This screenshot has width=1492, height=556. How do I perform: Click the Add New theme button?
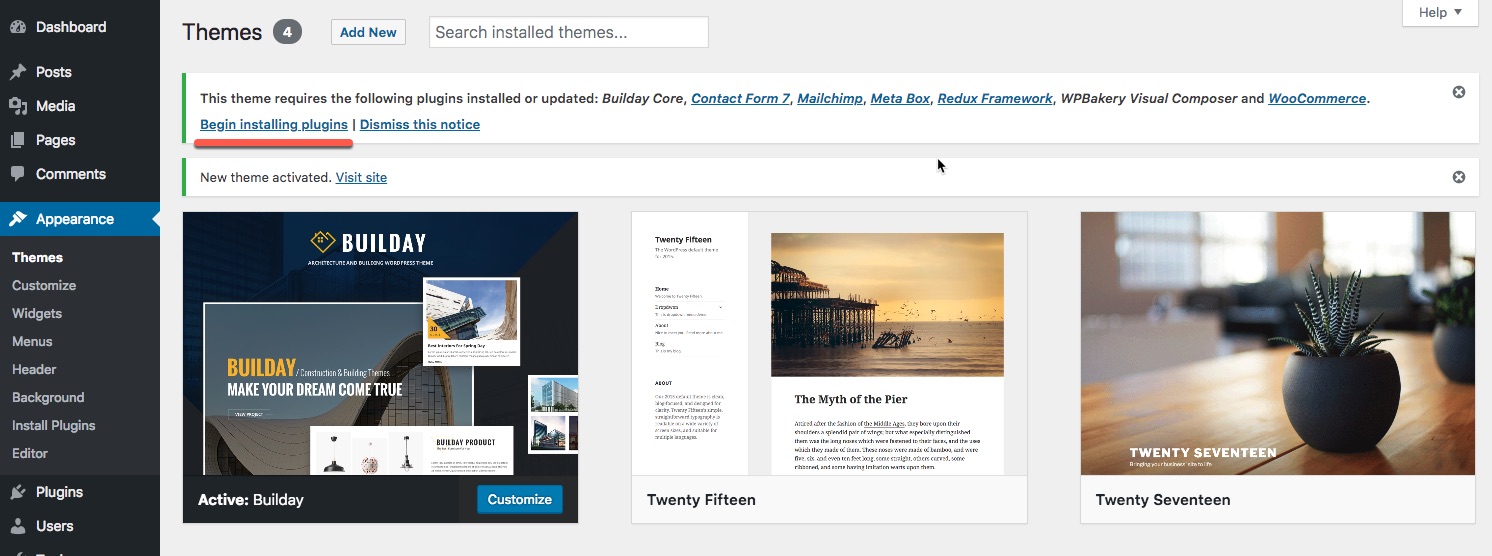368,32
